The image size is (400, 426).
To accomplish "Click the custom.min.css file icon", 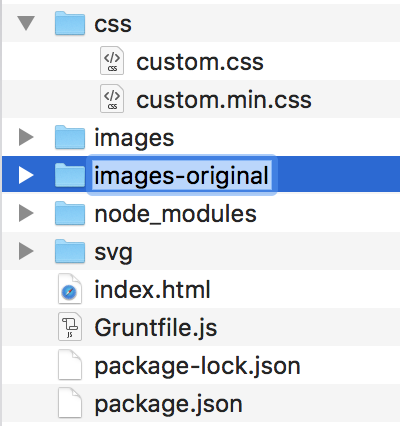I will tap(112, 99).
